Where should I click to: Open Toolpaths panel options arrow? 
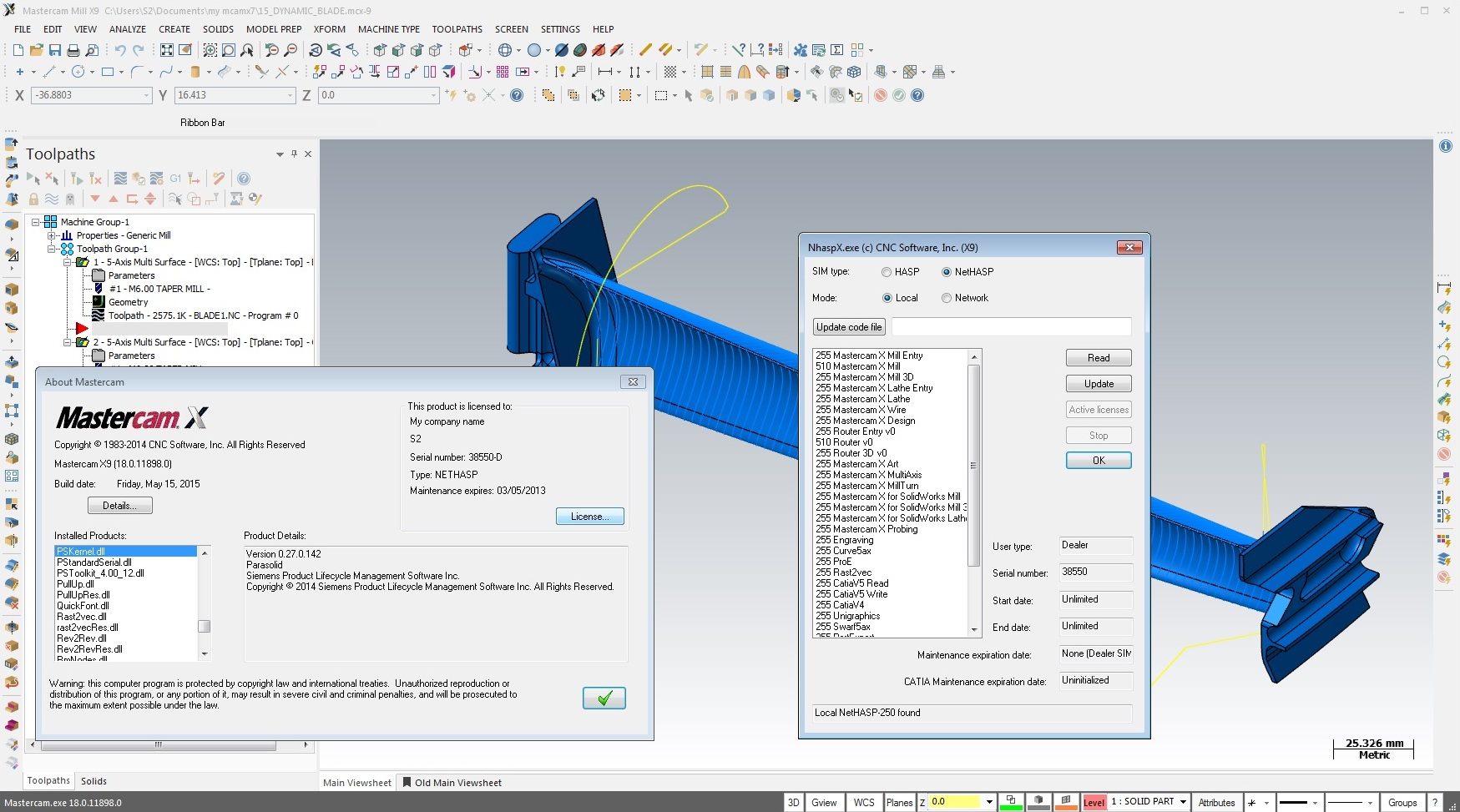pos(280,154)
